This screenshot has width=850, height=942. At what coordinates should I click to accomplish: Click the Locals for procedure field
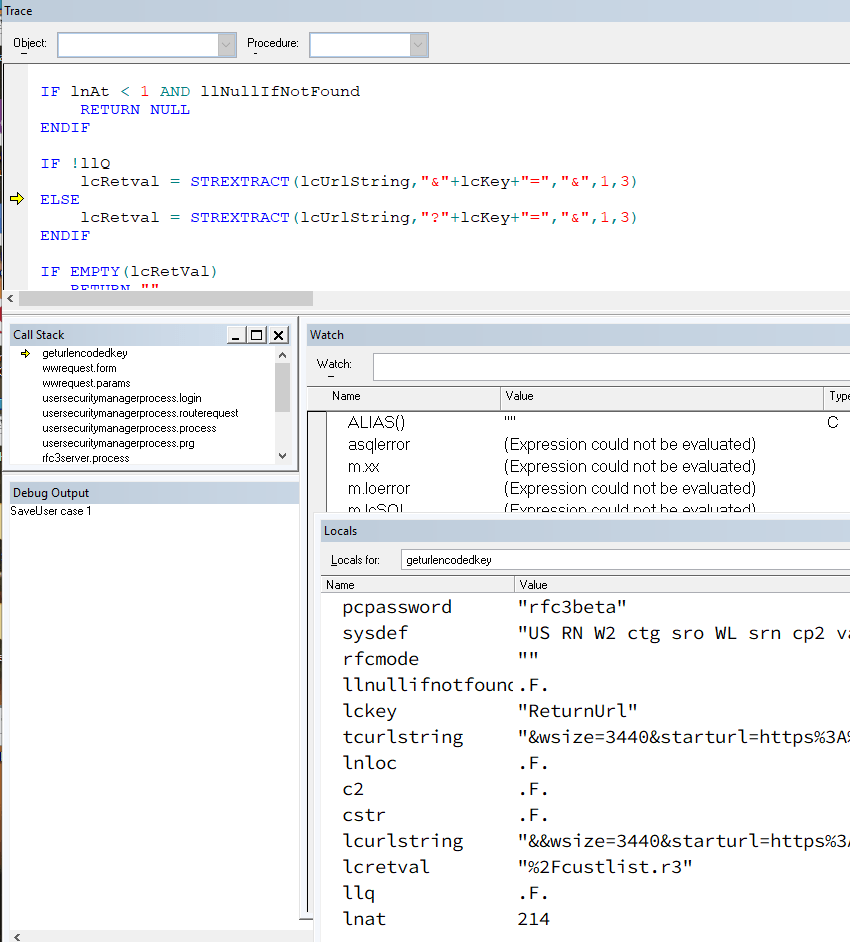tap(625, 560)
